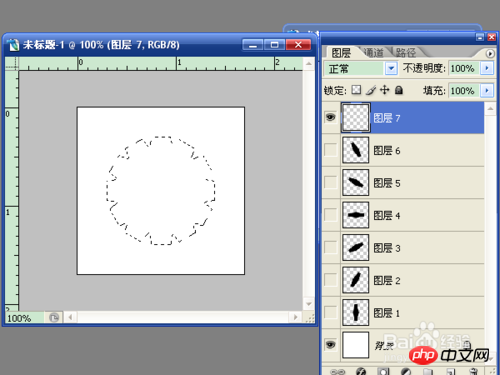Hide 图层 7 using its eye icon
Viewport: 500px width, 375px height.
[x=330, y=117]
